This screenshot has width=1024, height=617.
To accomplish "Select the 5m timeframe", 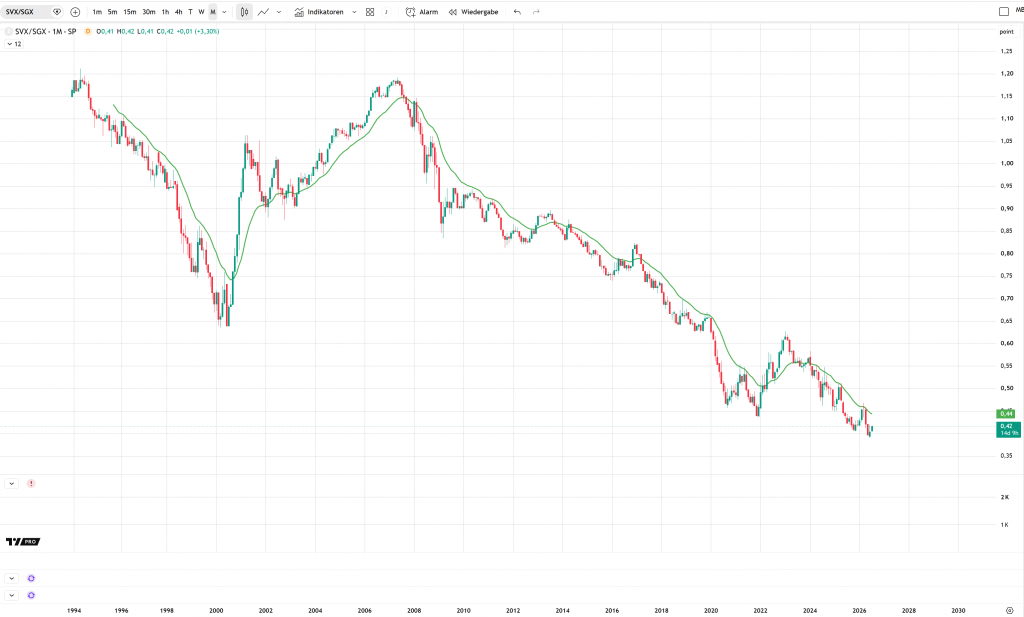I will pos(112,12).
